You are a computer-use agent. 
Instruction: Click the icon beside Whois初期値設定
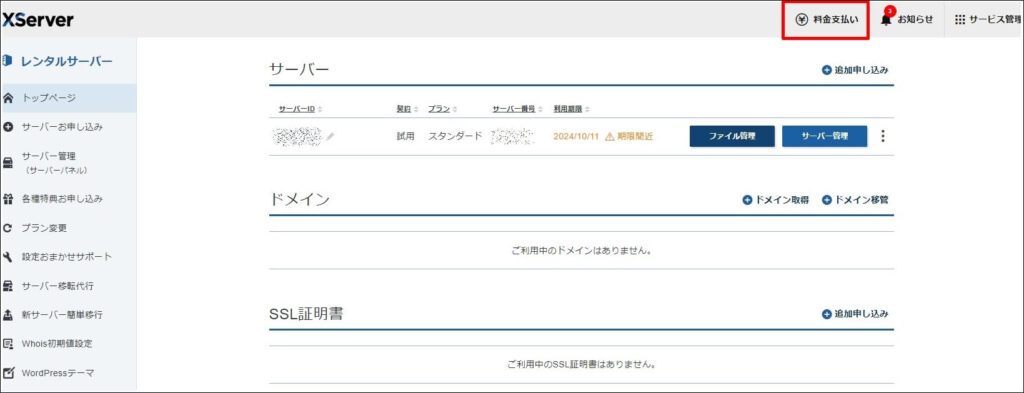coord(8,343)
